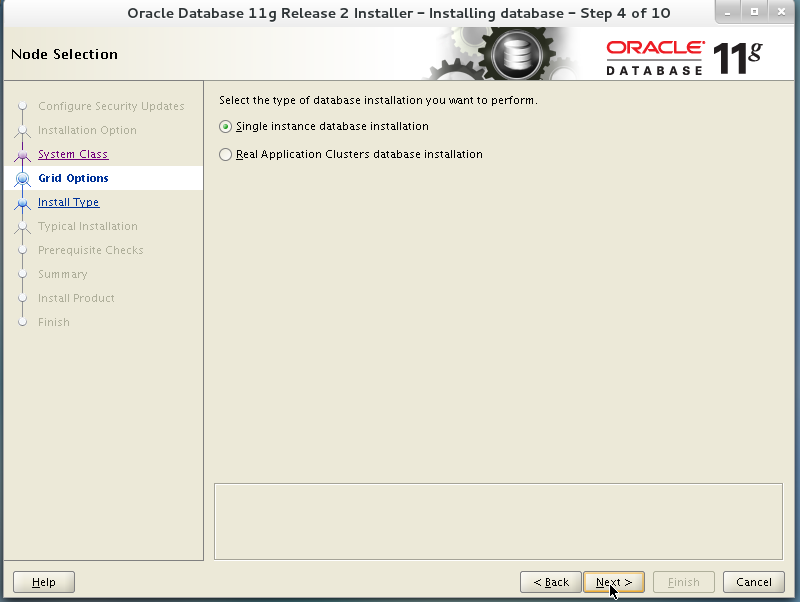Viewport: 800px width, 602px height.
Task: Click the empty message pane
Action: click(x=498, y=521)
